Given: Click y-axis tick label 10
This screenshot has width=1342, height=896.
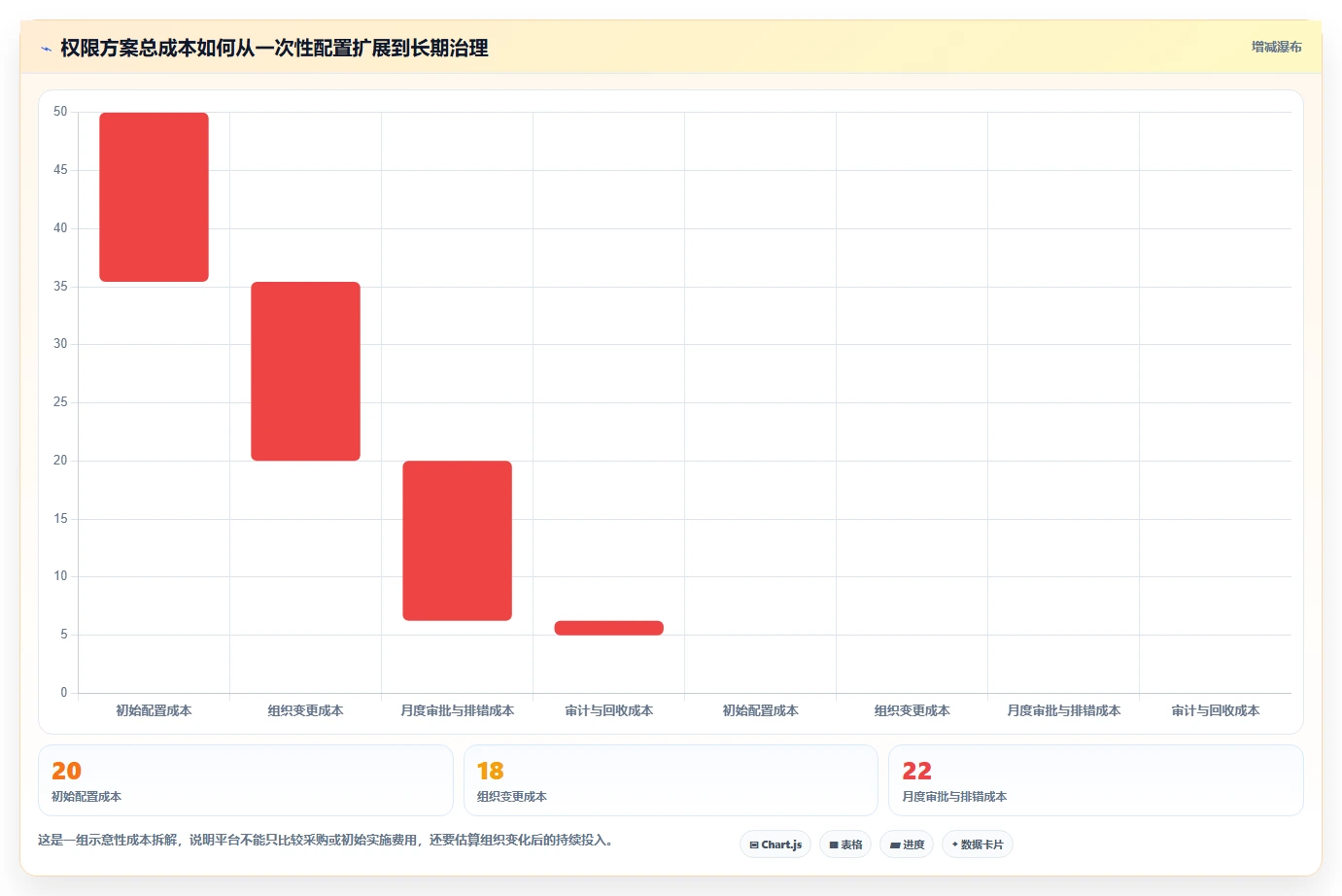Looking at the screenshot, I should (x=60, y=576).
